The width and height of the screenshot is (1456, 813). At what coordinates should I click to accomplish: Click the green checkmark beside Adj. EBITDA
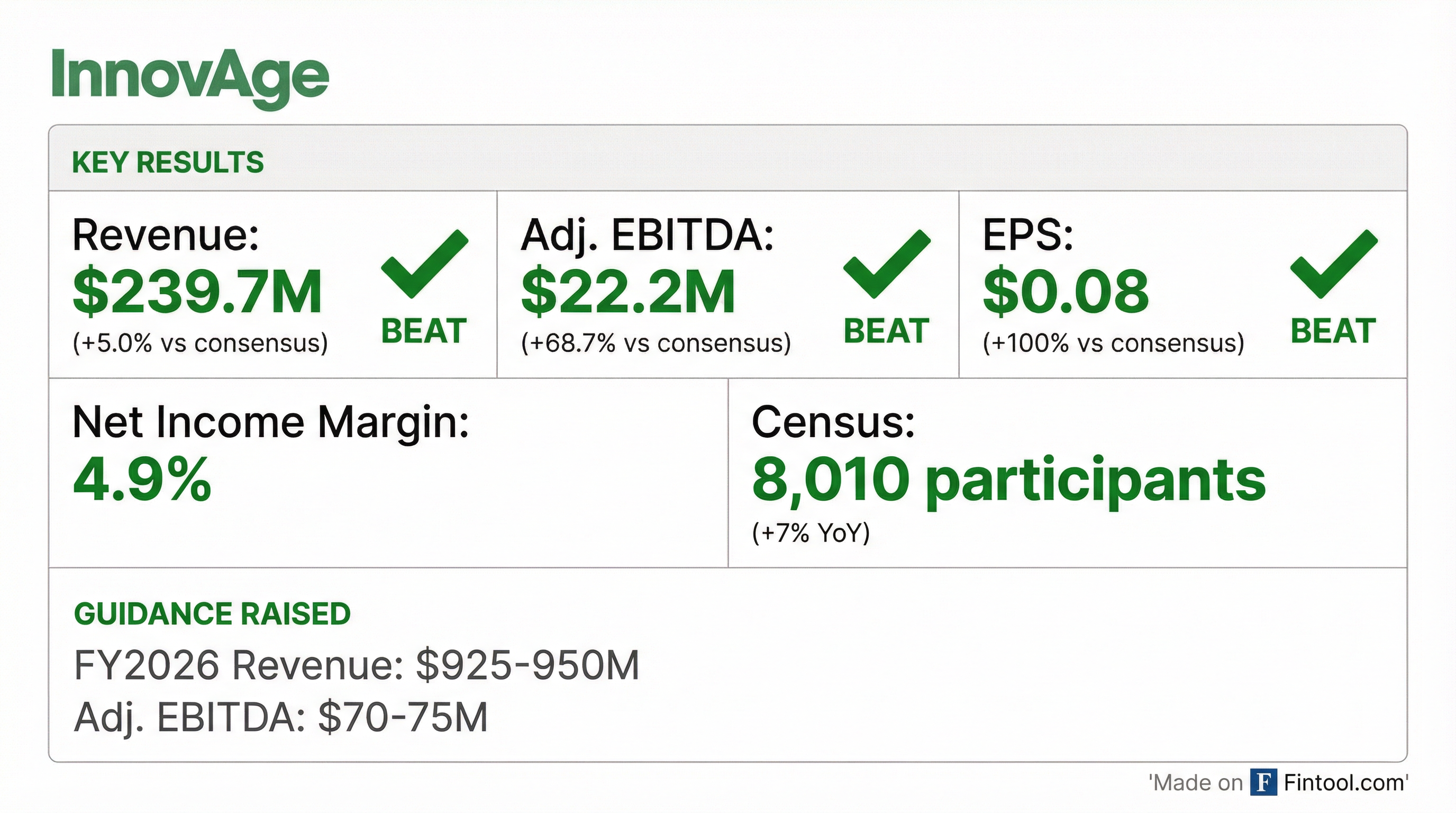(886, 265)
